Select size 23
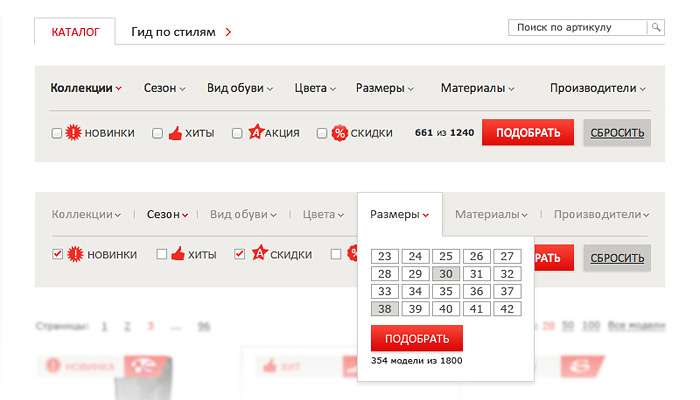 385,256
